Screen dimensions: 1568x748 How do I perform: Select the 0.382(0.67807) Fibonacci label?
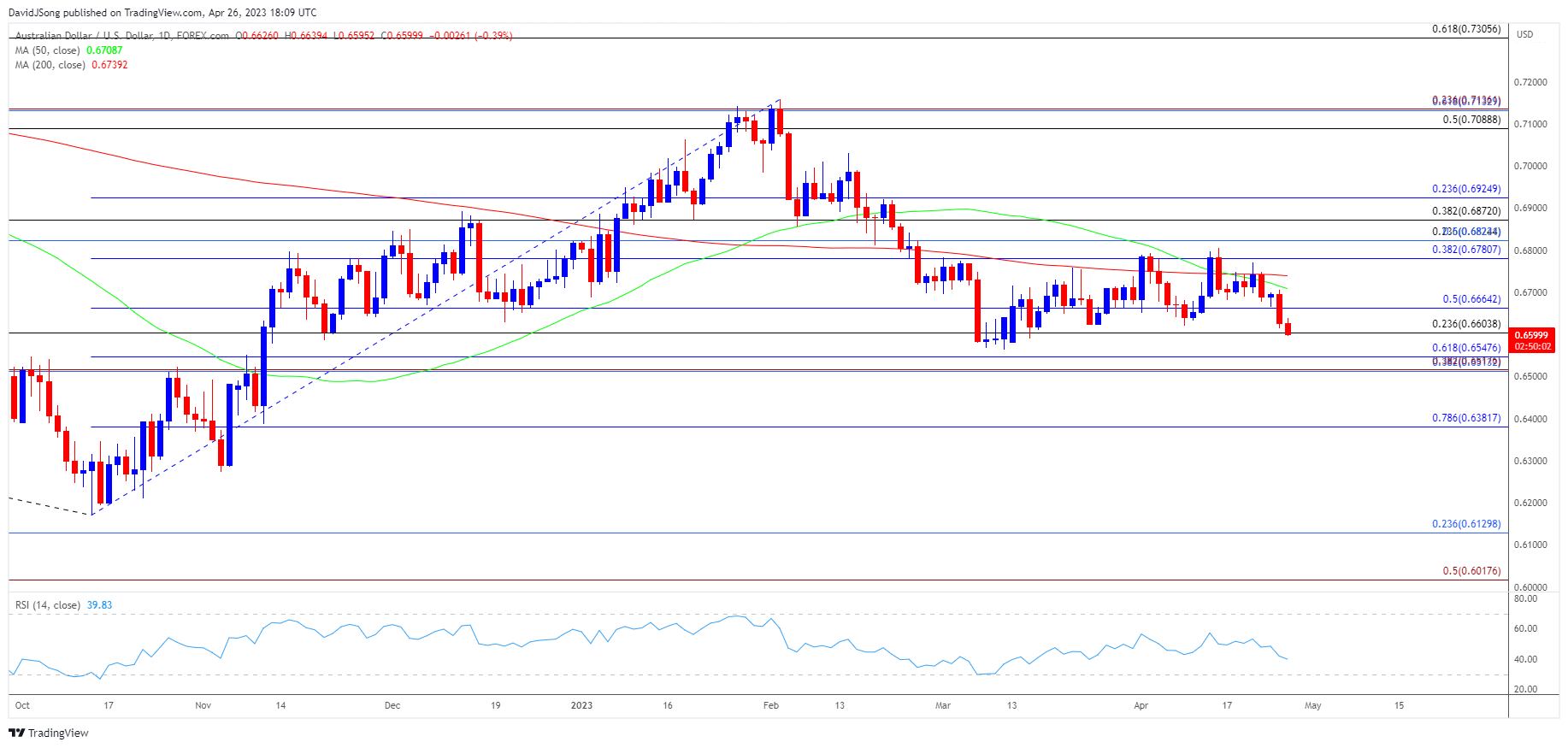(x=1466, y=250)
